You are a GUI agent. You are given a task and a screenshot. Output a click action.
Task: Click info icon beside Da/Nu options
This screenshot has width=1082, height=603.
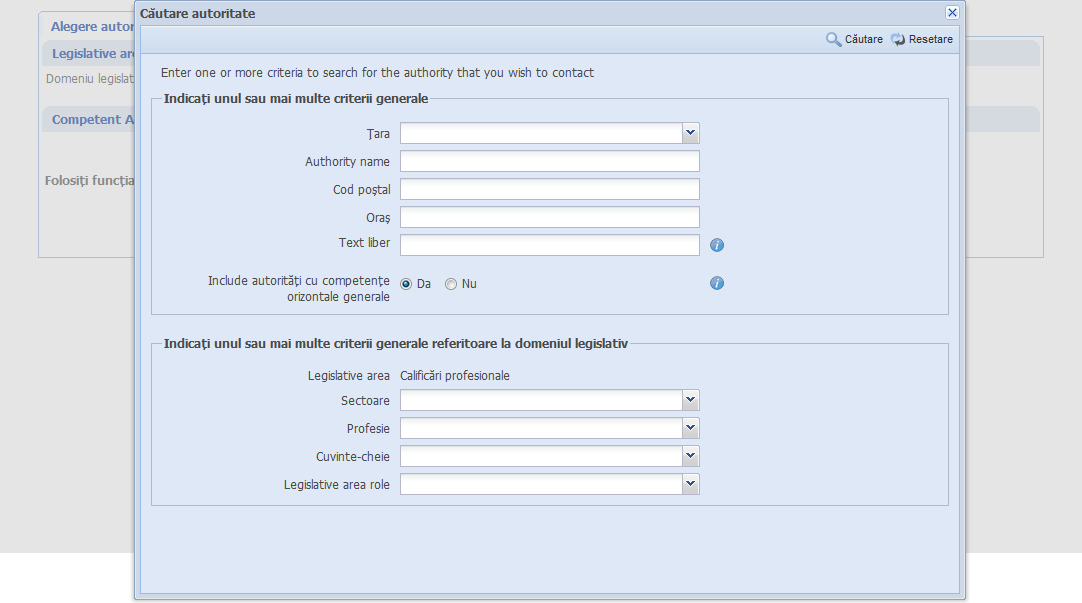tap(717, 283)
